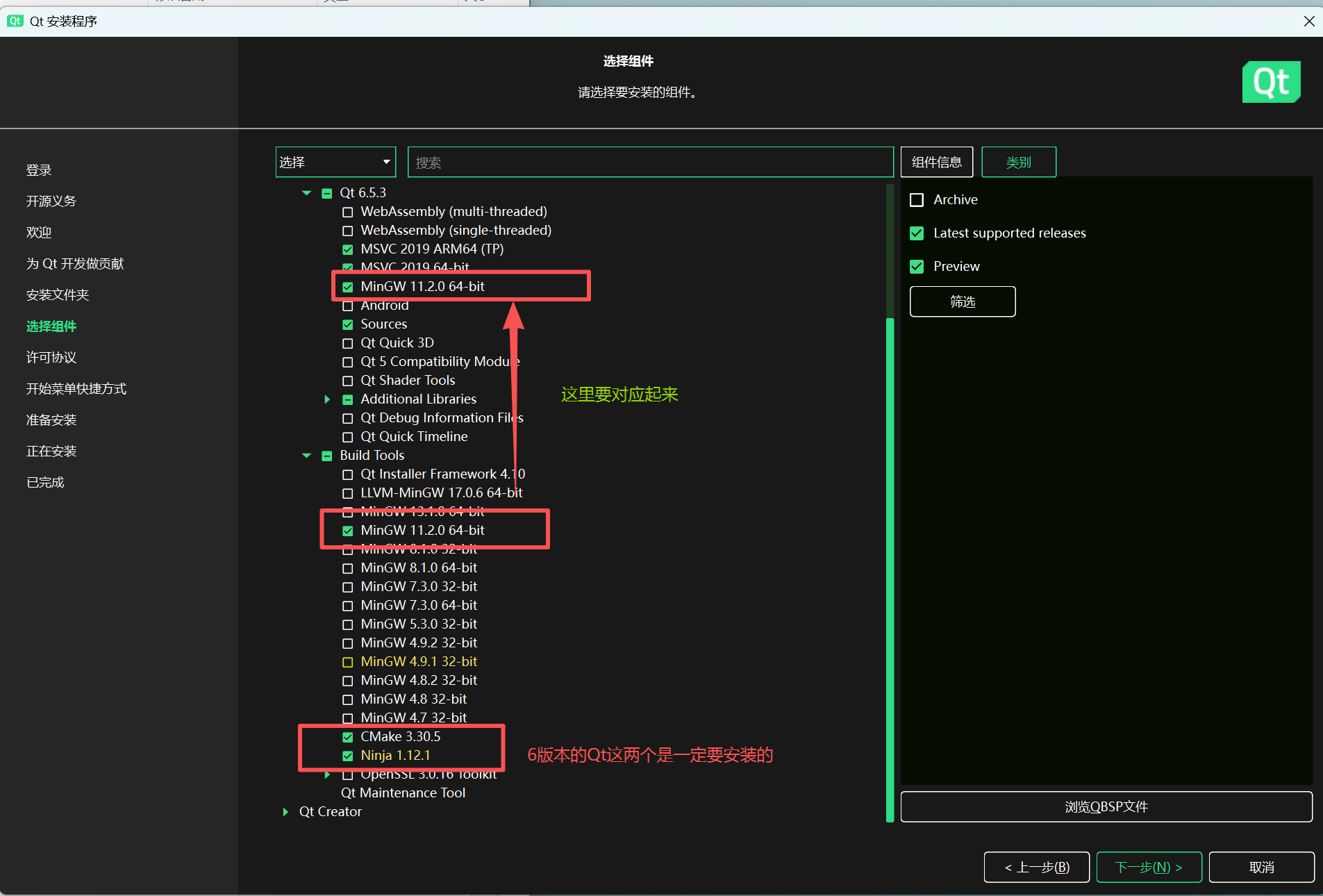Select 欢迎 step in sidebar

[x=39, y=233]
